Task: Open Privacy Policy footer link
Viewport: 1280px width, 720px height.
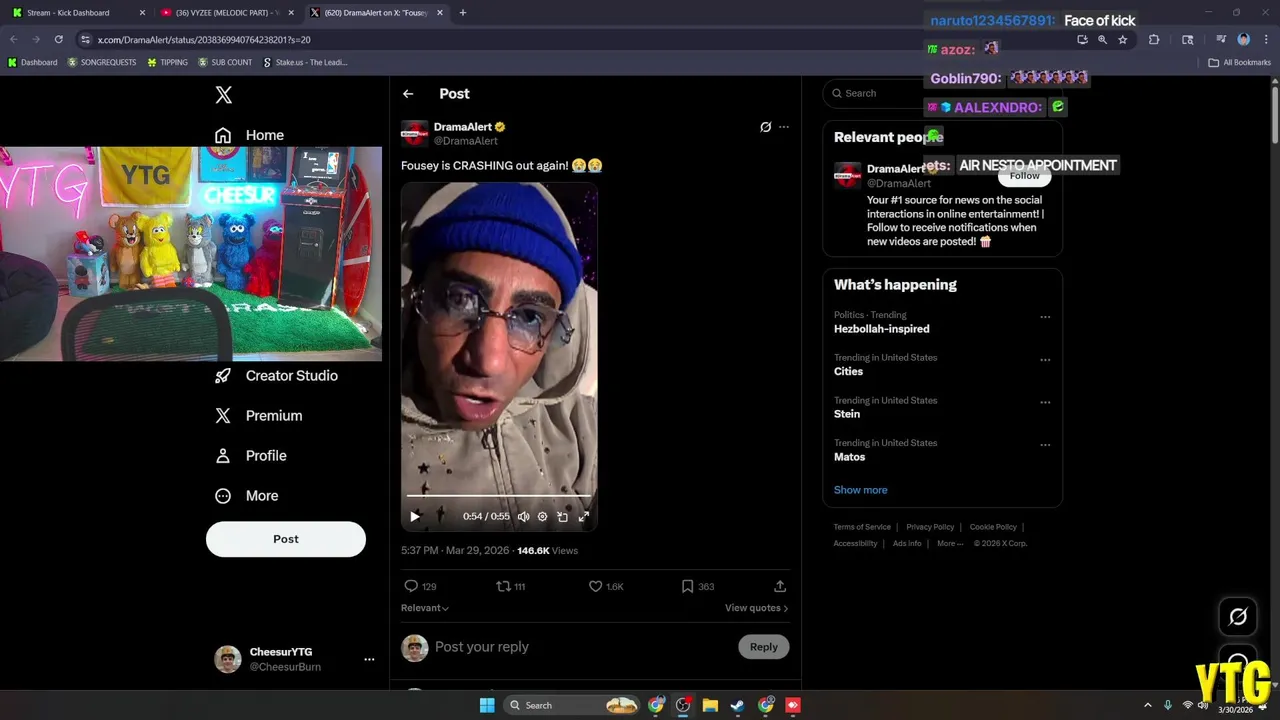Action: coord(930,527)
